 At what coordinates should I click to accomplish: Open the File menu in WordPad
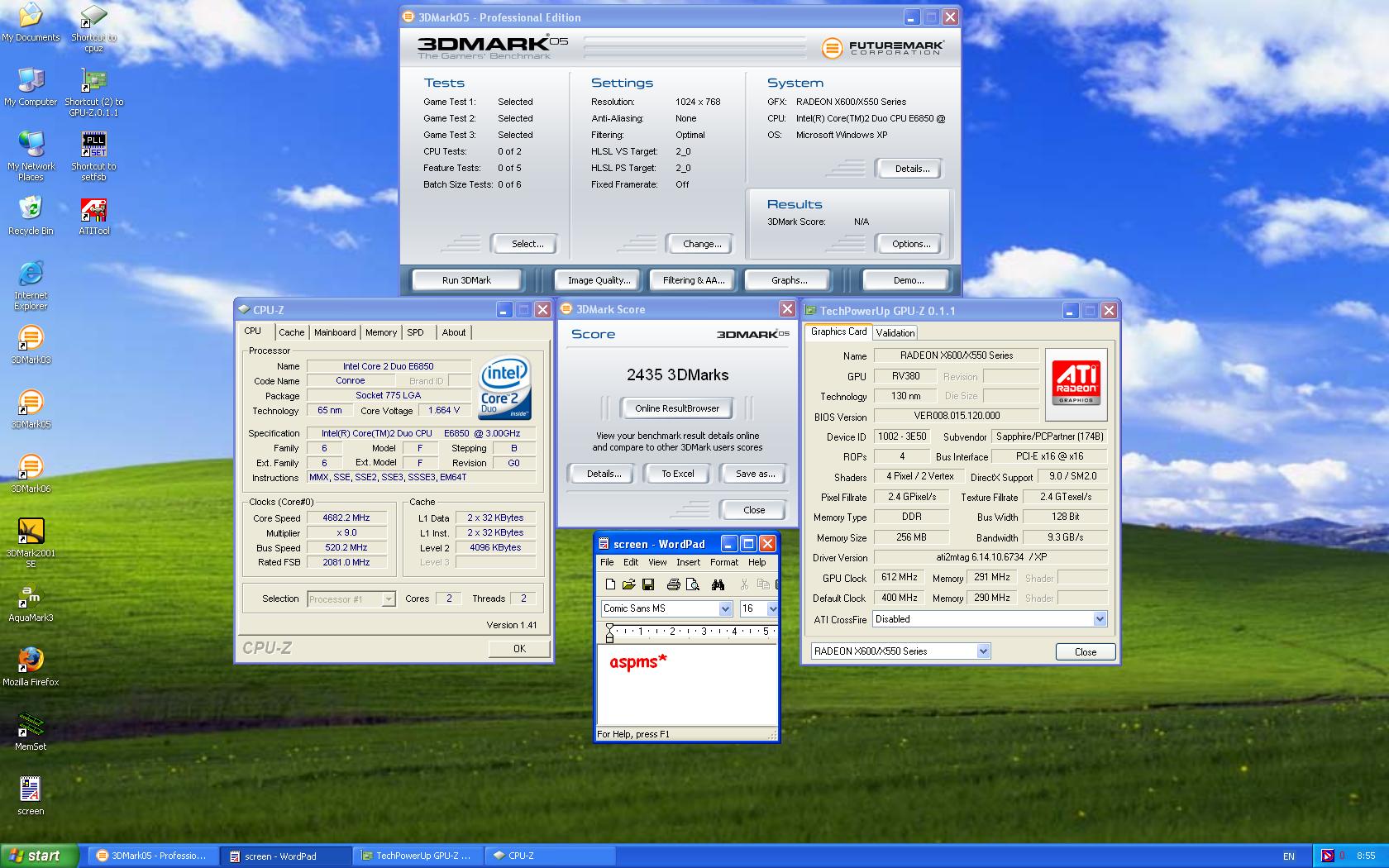[607, 562]
